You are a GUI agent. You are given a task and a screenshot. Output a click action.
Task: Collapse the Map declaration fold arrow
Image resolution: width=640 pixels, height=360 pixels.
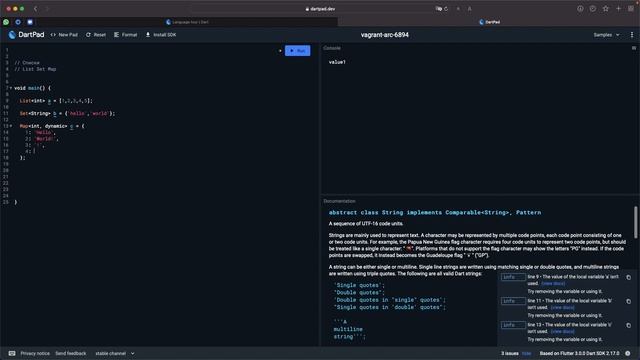click(x=11, y=126)
